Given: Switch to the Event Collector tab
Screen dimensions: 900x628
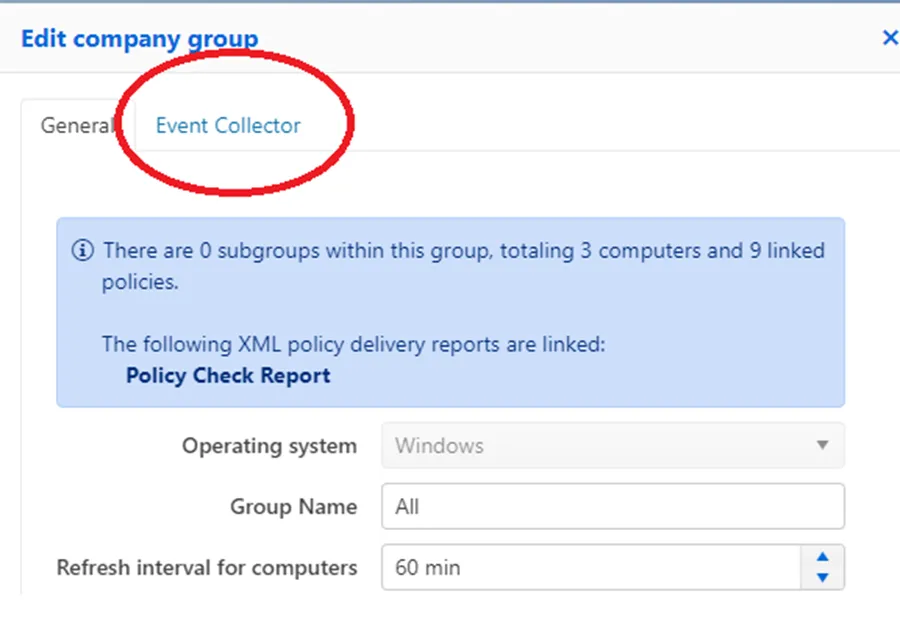Looking at the screenshot, I should (228, 125).
